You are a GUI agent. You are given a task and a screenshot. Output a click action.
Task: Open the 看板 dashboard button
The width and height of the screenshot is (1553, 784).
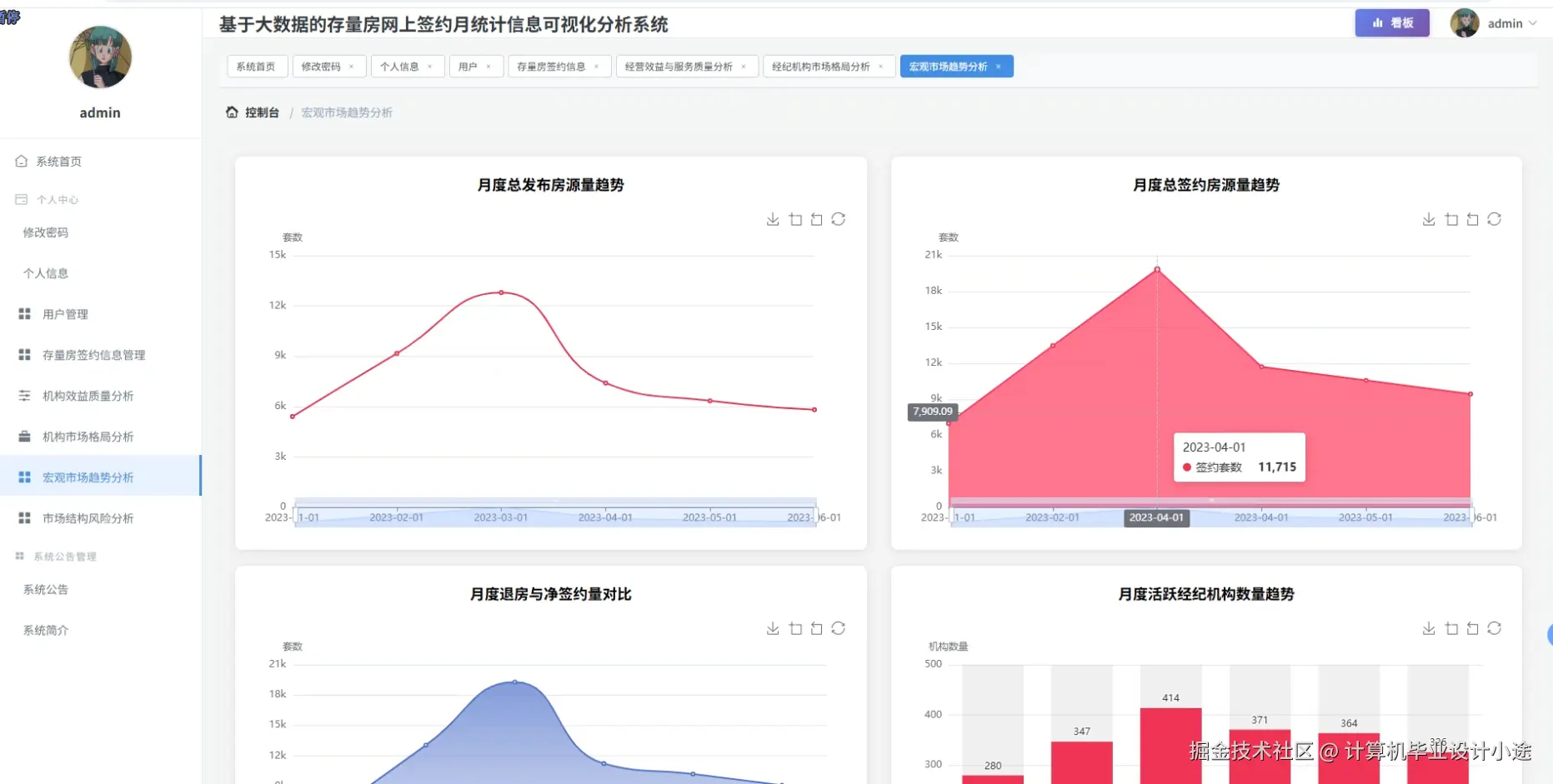point(1392,23)
